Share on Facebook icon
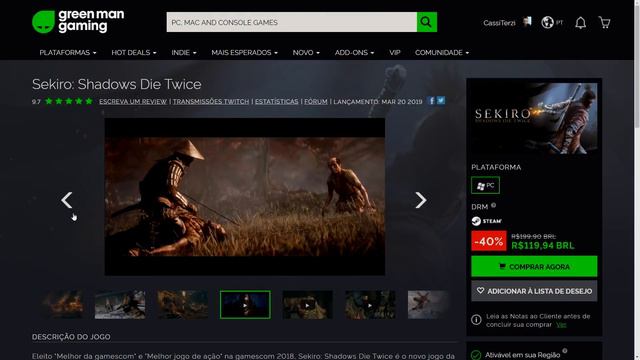 [431, 100]
